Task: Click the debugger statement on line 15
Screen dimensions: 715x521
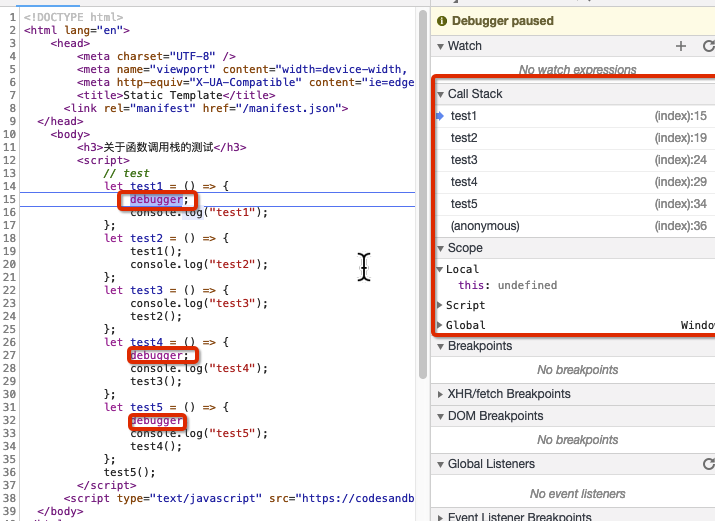Action: click(159, 199)
